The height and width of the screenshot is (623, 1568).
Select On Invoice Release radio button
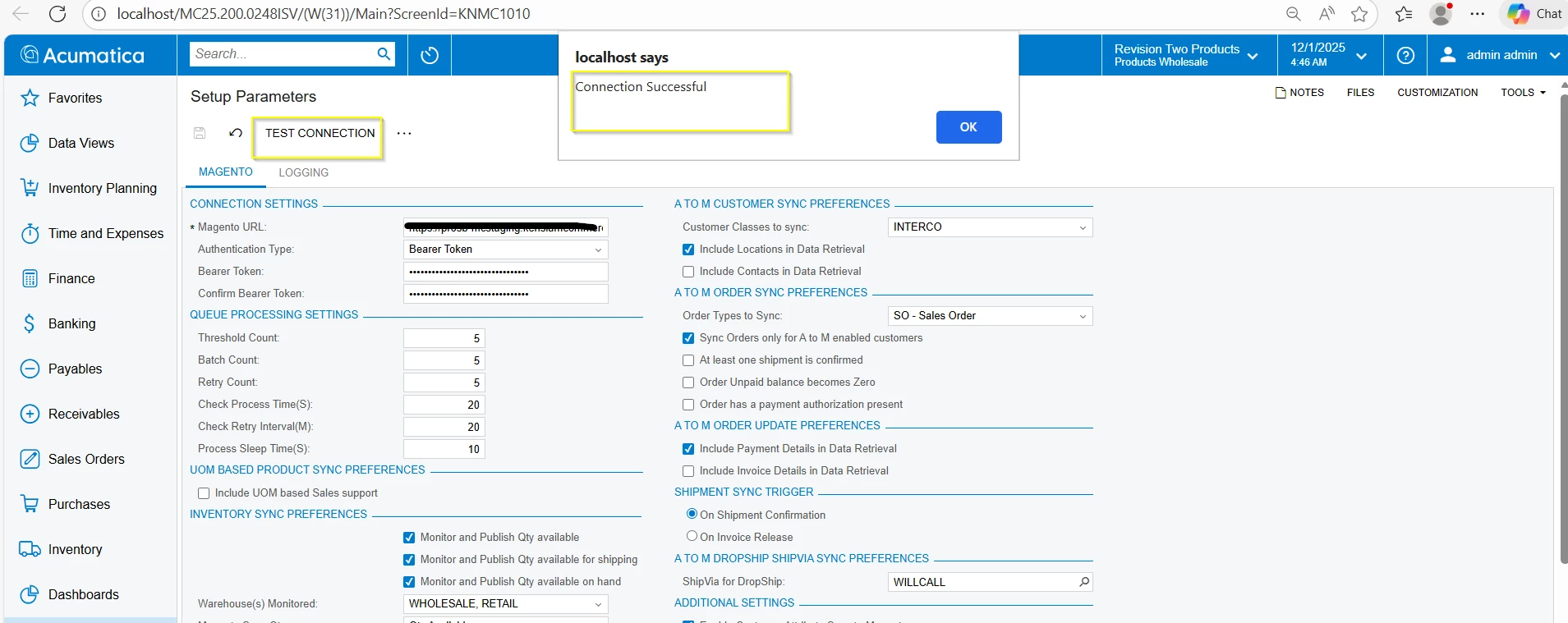(x=692, y=536)
